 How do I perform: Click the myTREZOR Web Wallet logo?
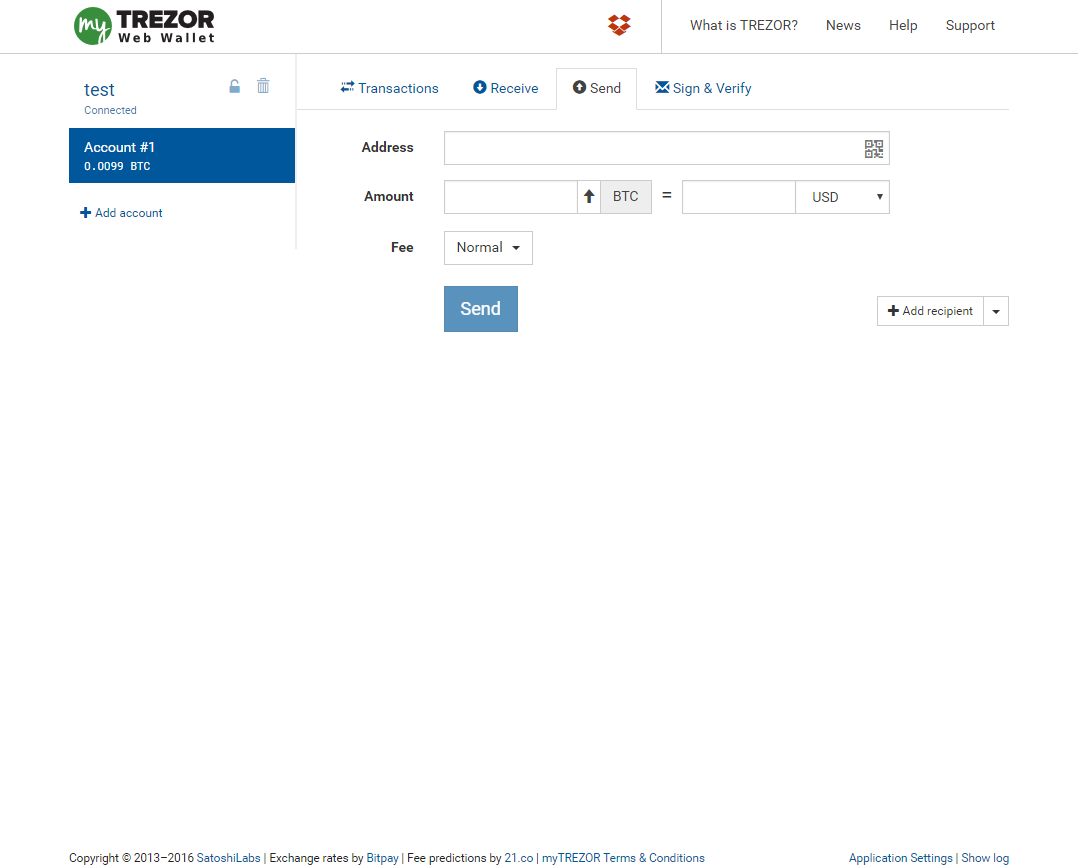pos(144,26)
